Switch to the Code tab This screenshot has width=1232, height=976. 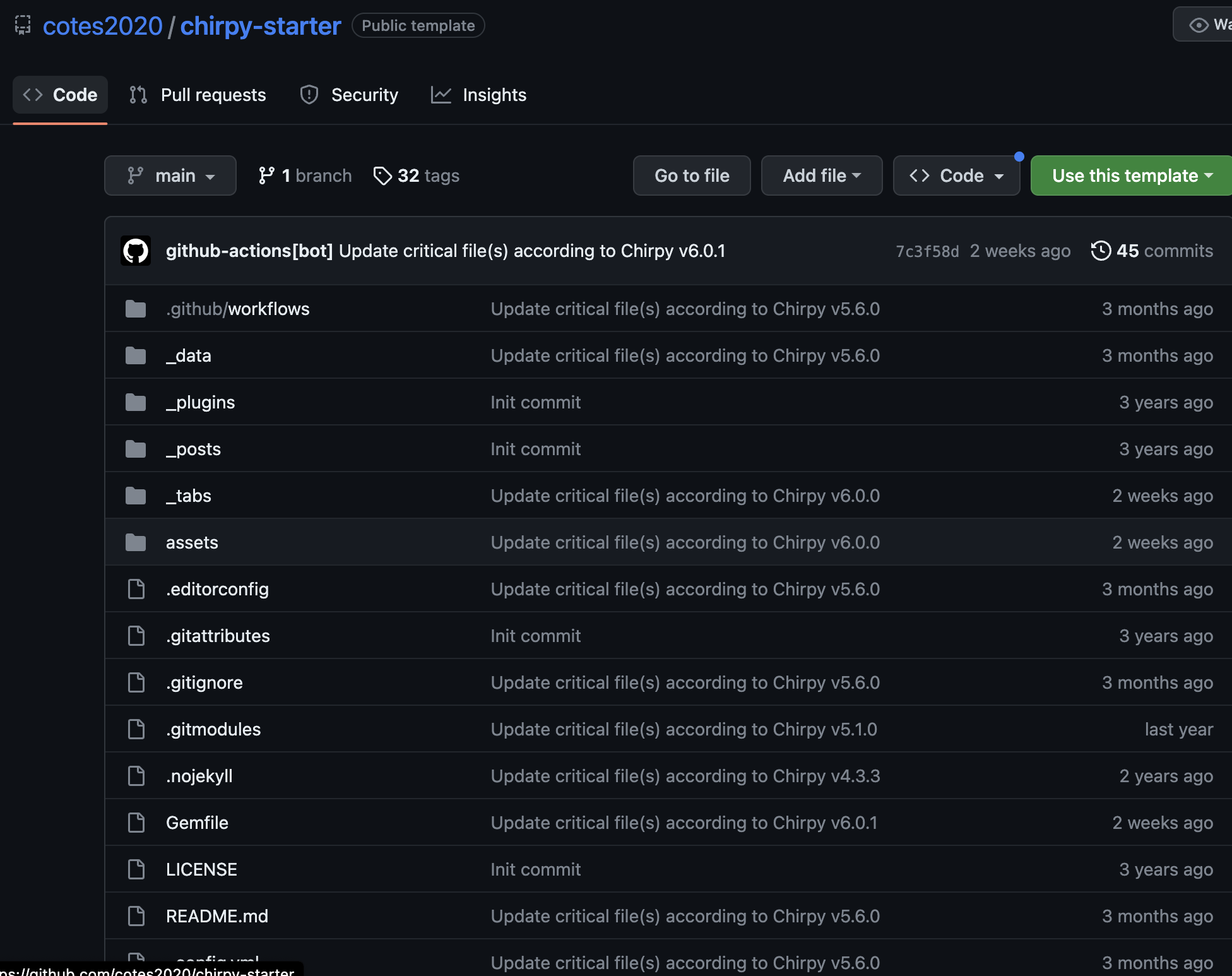pyautogui.click(x=60, y=95)
